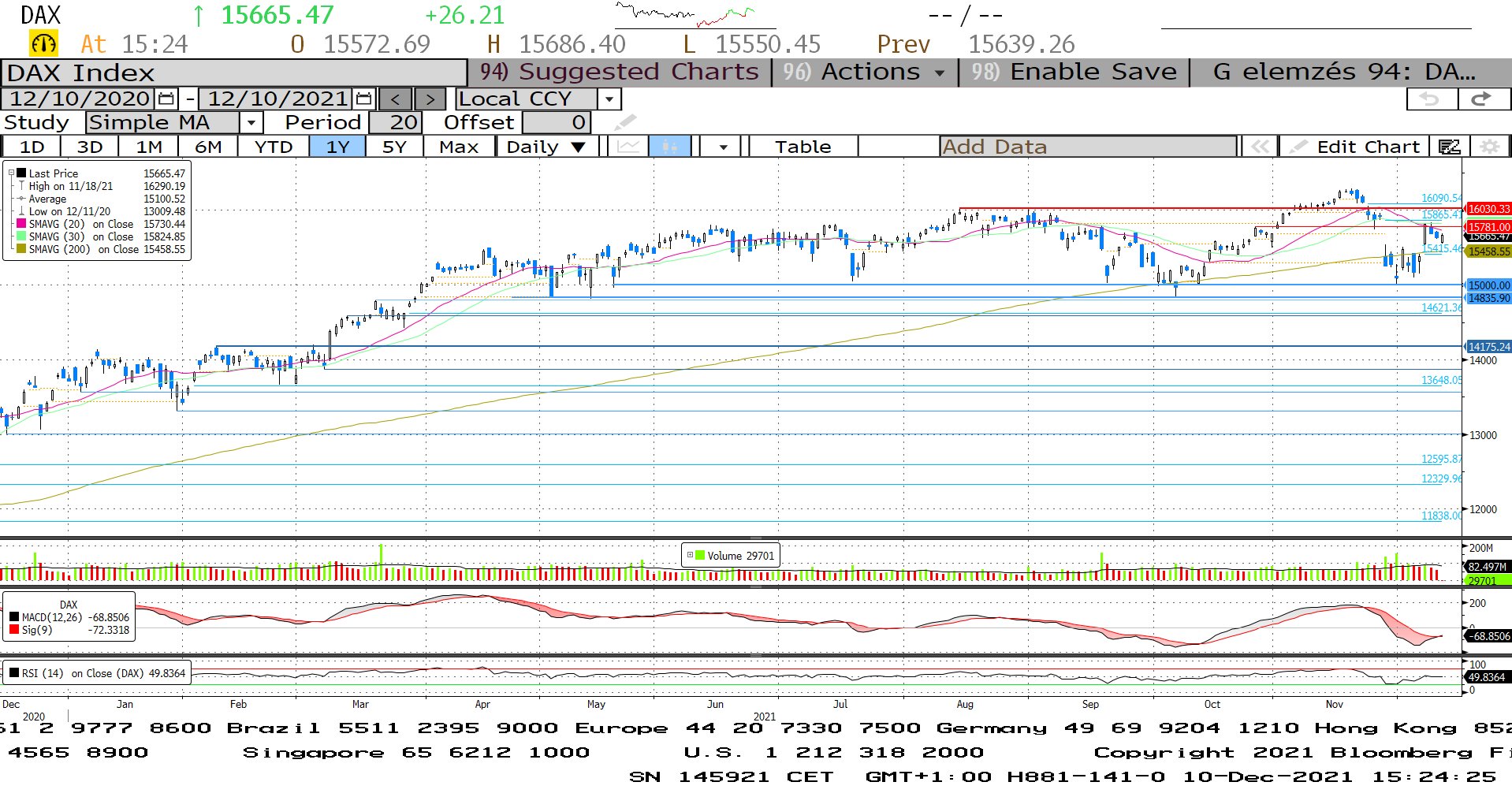Click the Table view button
1512x808 pixels.
point(803,147)
